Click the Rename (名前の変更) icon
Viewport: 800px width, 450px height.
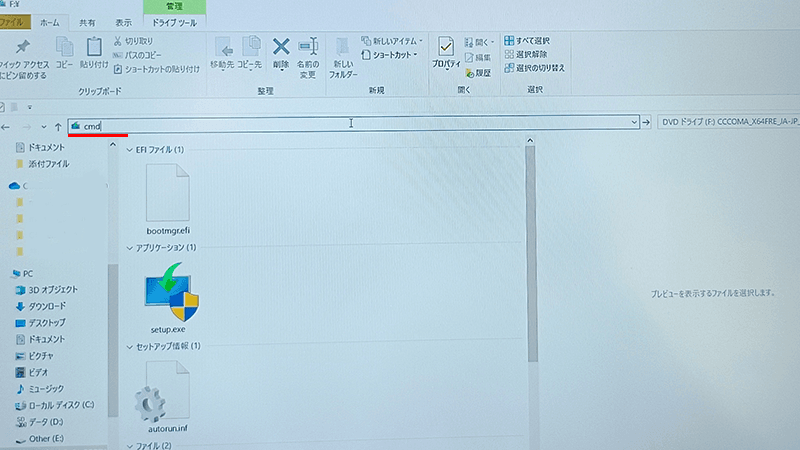pos(308,52)
